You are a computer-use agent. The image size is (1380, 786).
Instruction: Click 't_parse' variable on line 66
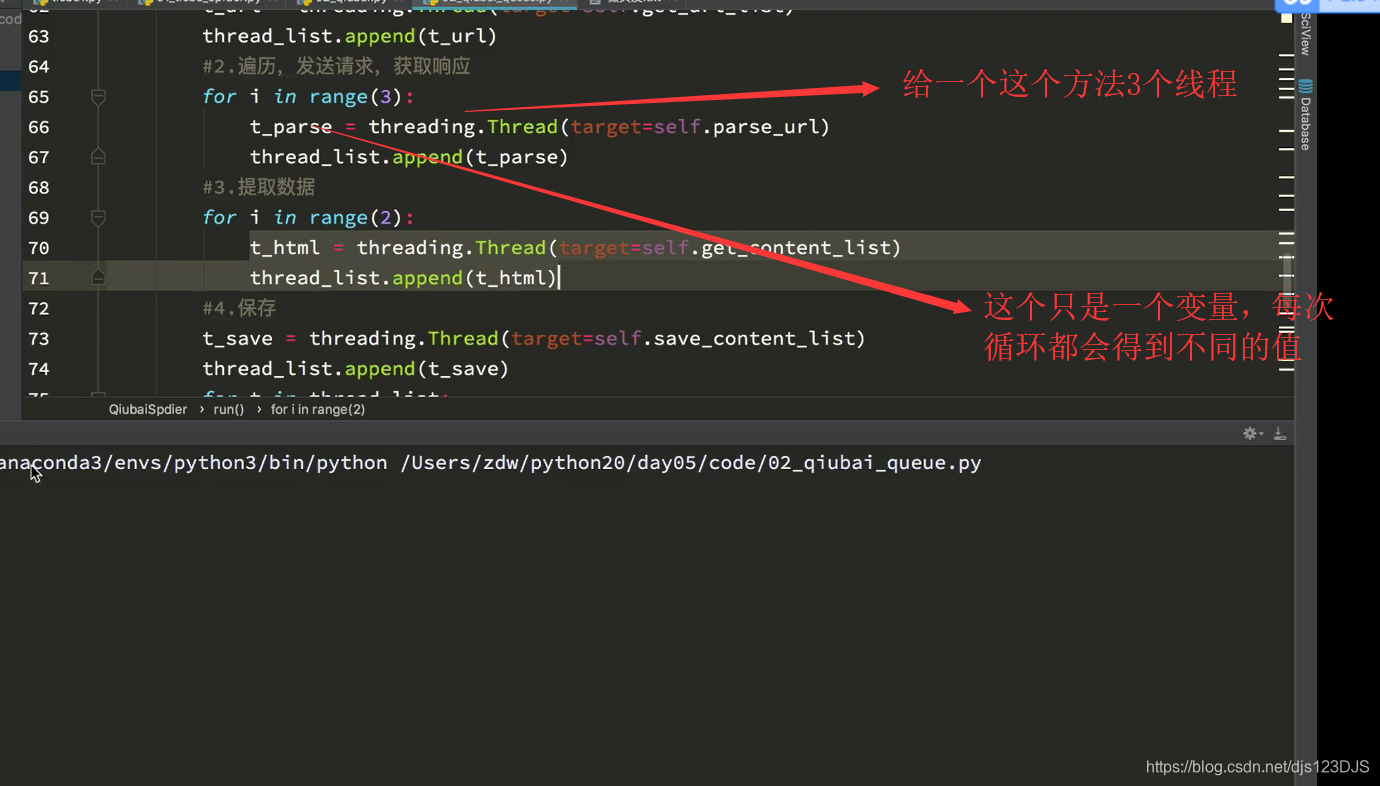[291, 127]
